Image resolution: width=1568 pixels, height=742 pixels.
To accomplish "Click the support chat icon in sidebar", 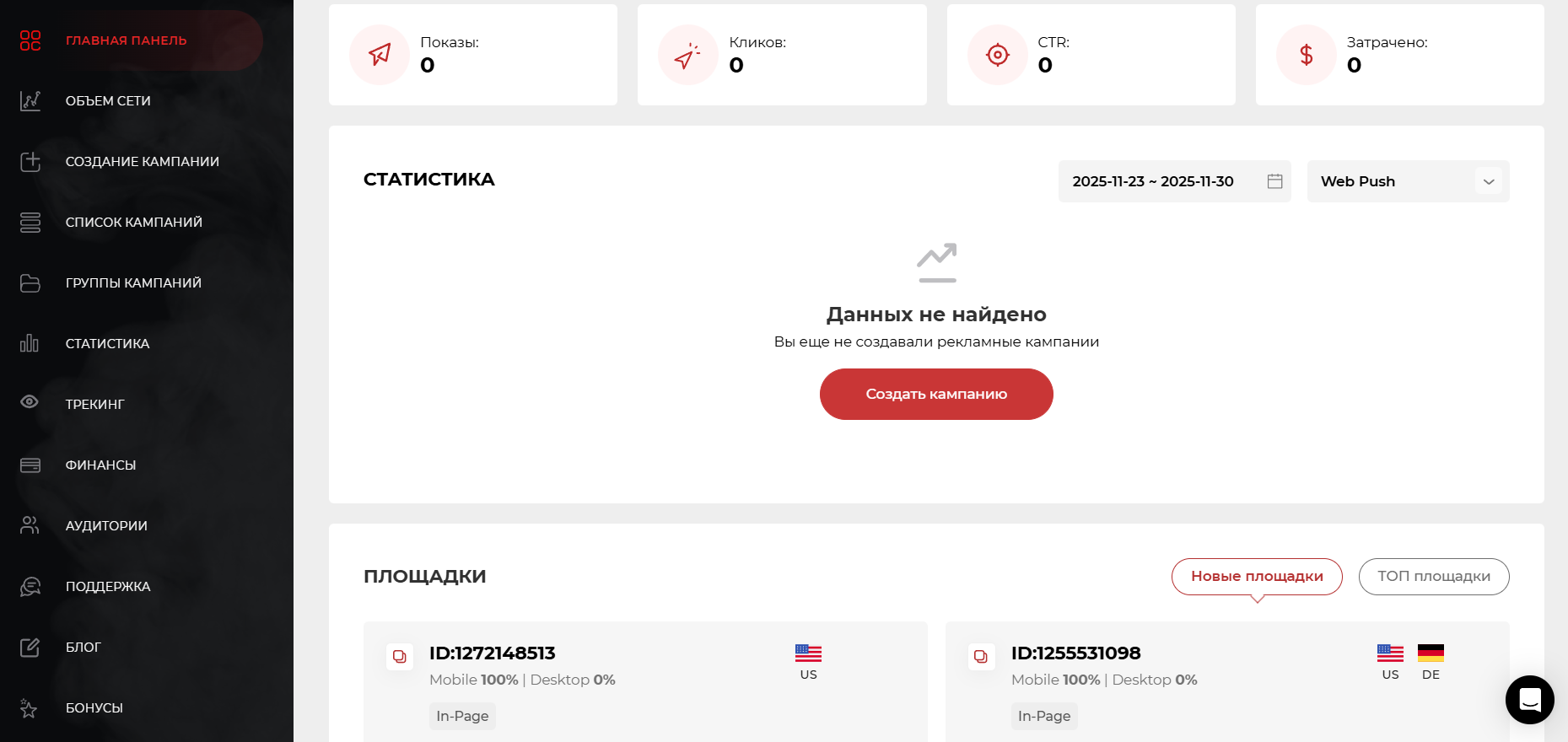I will pos(30,587).
